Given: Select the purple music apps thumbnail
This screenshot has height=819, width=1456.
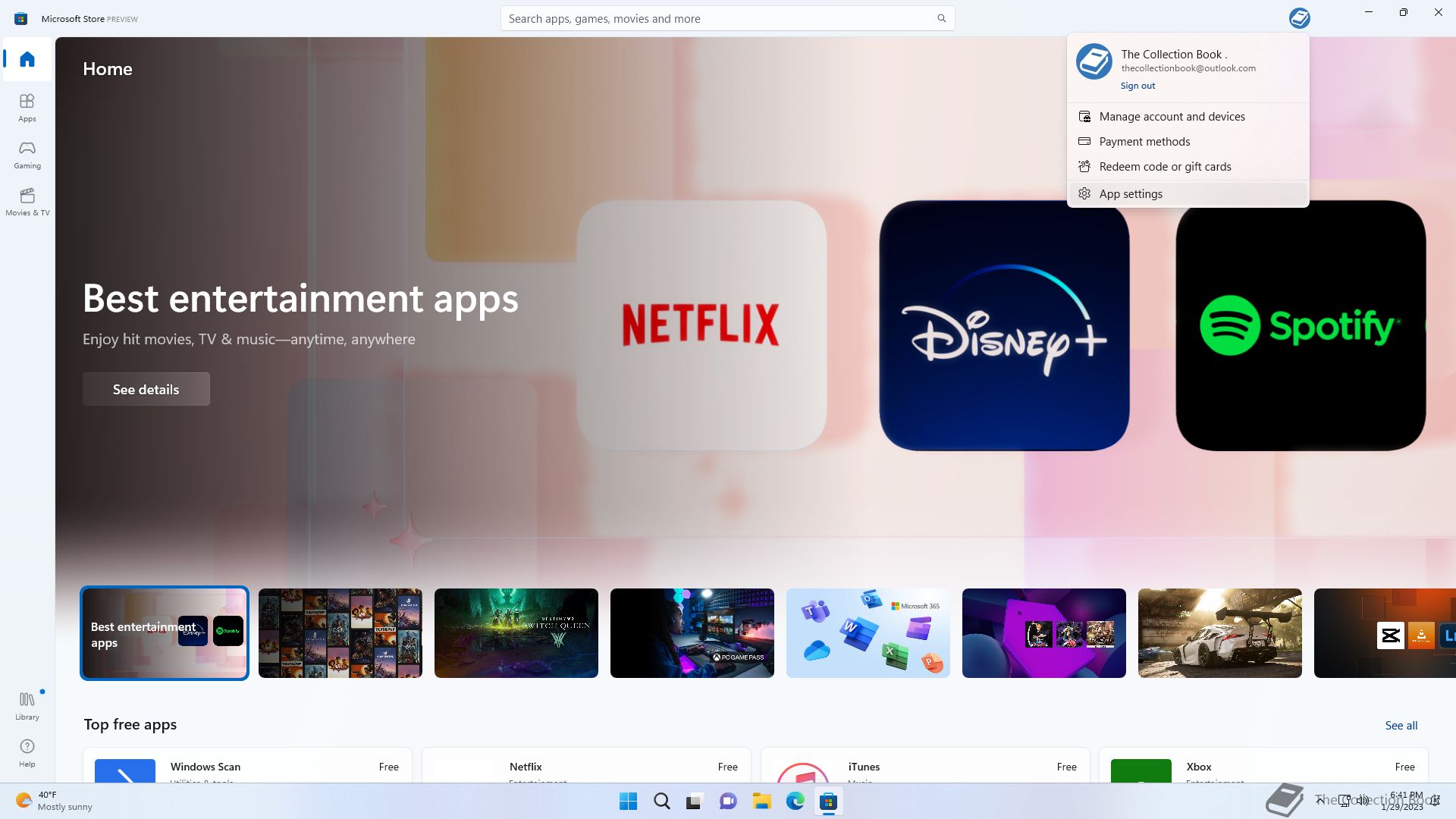Looking at the screenshot, I should click(1044, 633).
